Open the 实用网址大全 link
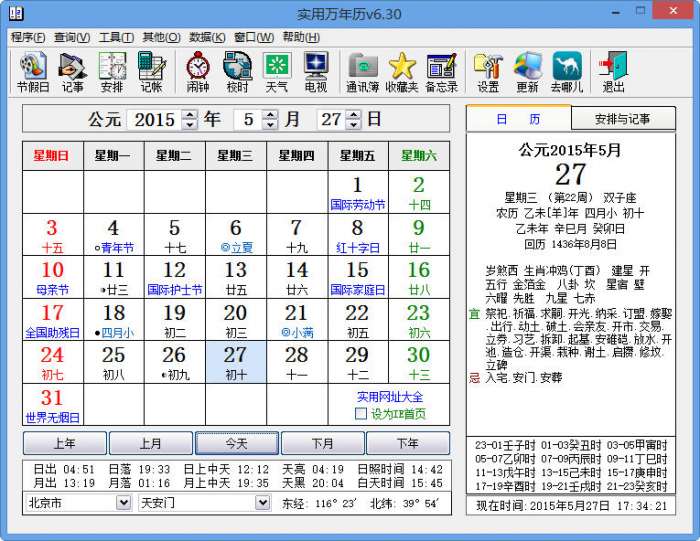Viewport: 700px width, 541px height. [390, 397]
